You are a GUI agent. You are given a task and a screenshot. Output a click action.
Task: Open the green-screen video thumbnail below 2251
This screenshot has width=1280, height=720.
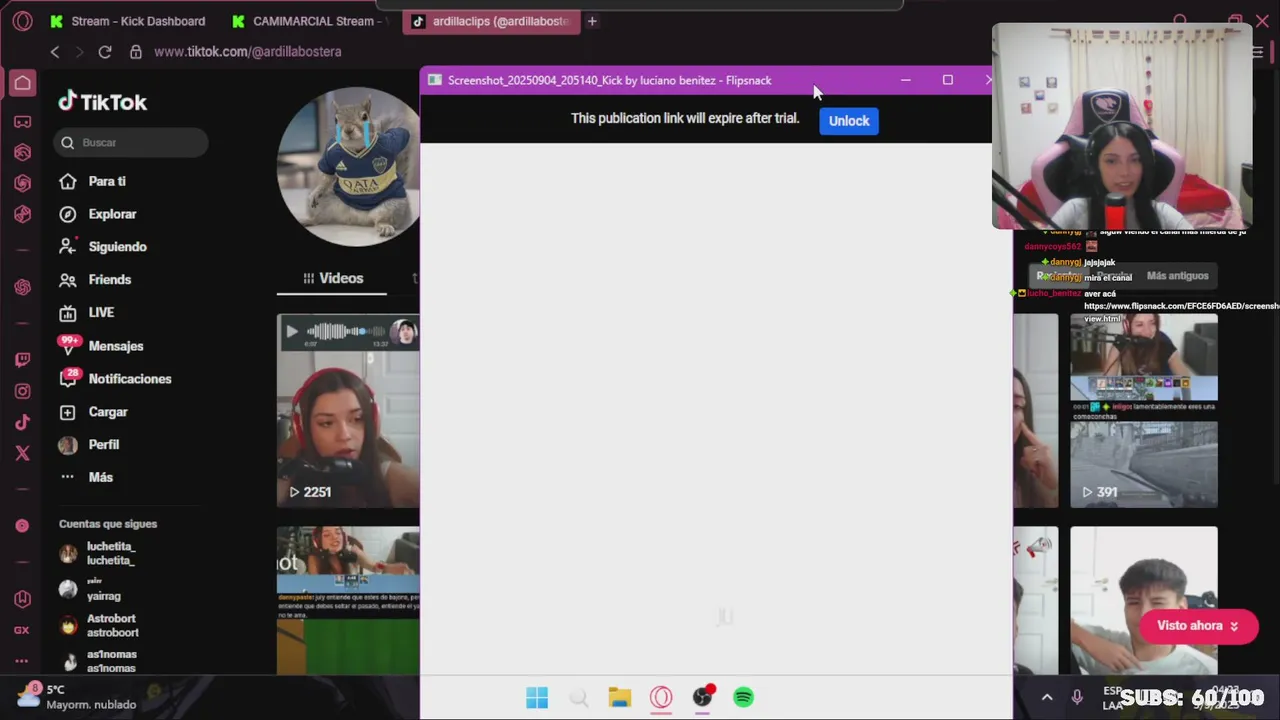348,600
